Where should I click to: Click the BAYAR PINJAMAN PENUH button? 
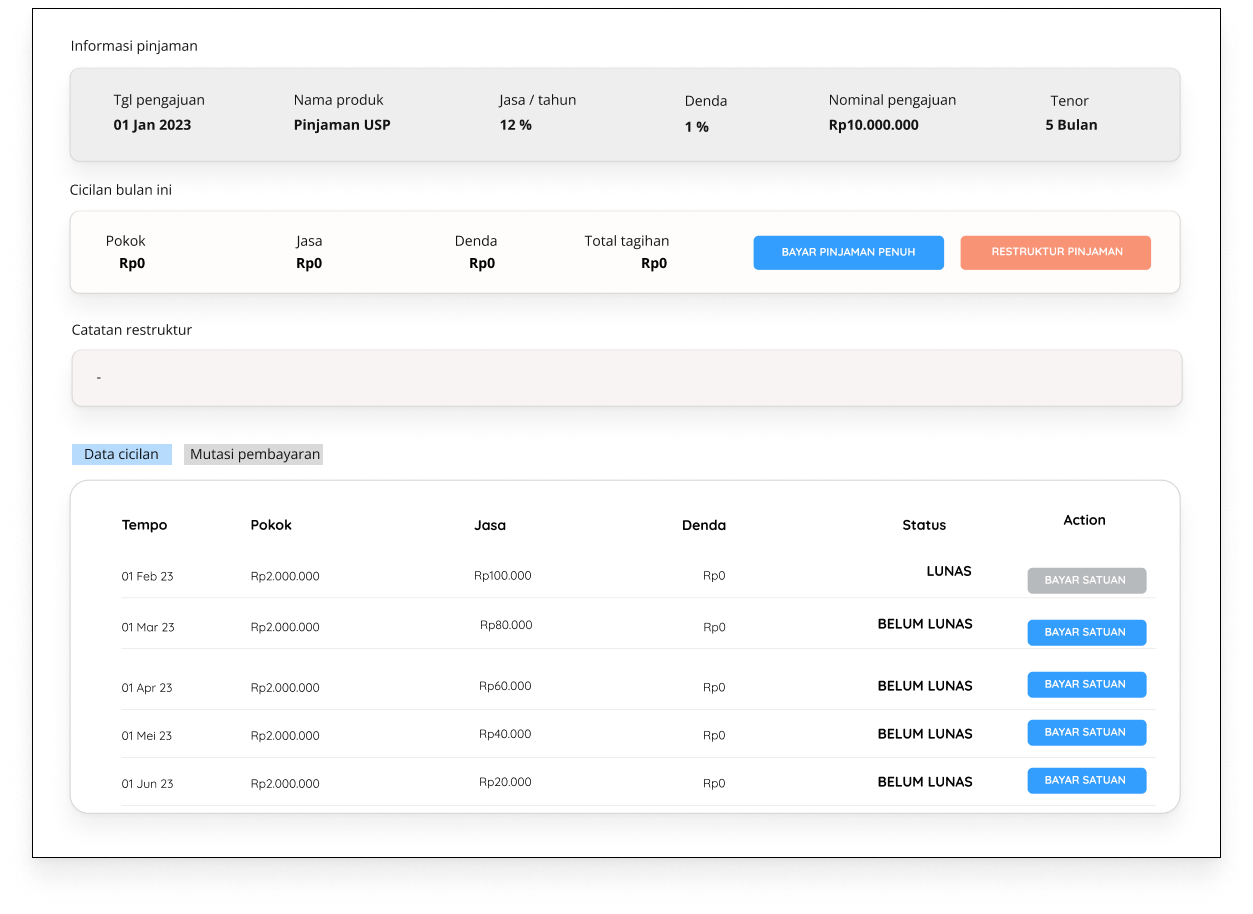point(848,252)
